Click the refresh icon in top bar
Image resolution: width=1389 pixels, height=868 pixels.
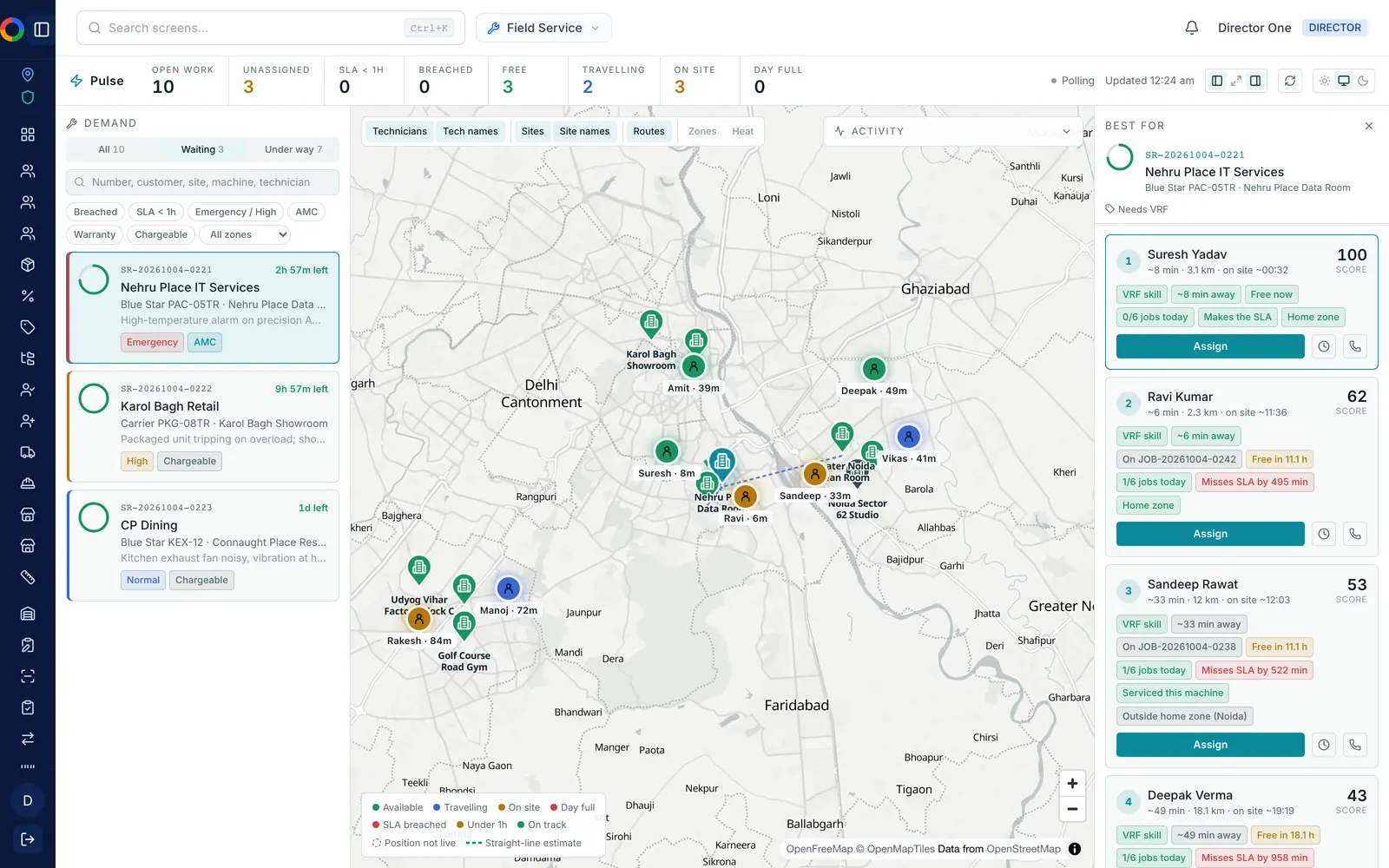[x=1290, y=81]
